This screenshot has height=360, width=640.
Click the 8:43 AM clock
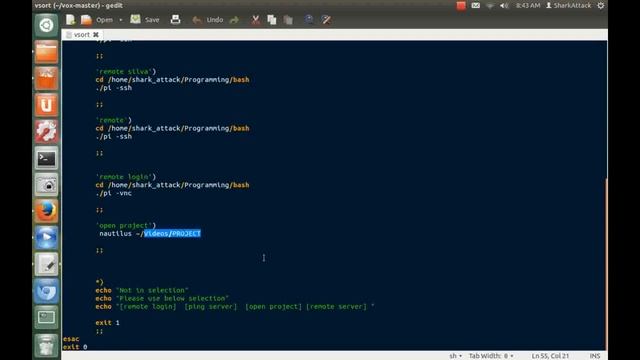click(528, 6)
